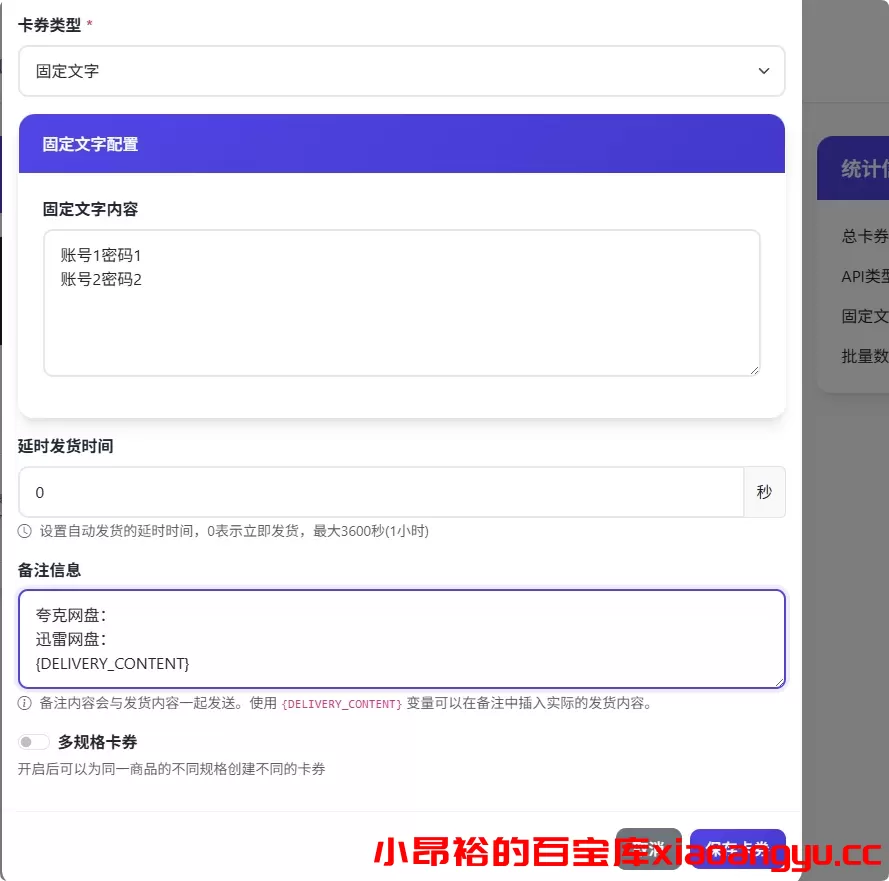Click the red asterisk next to 卡券类型
The width and height of the screenshot is (889, 881).
pyautogui.click(x=89, y=23)
